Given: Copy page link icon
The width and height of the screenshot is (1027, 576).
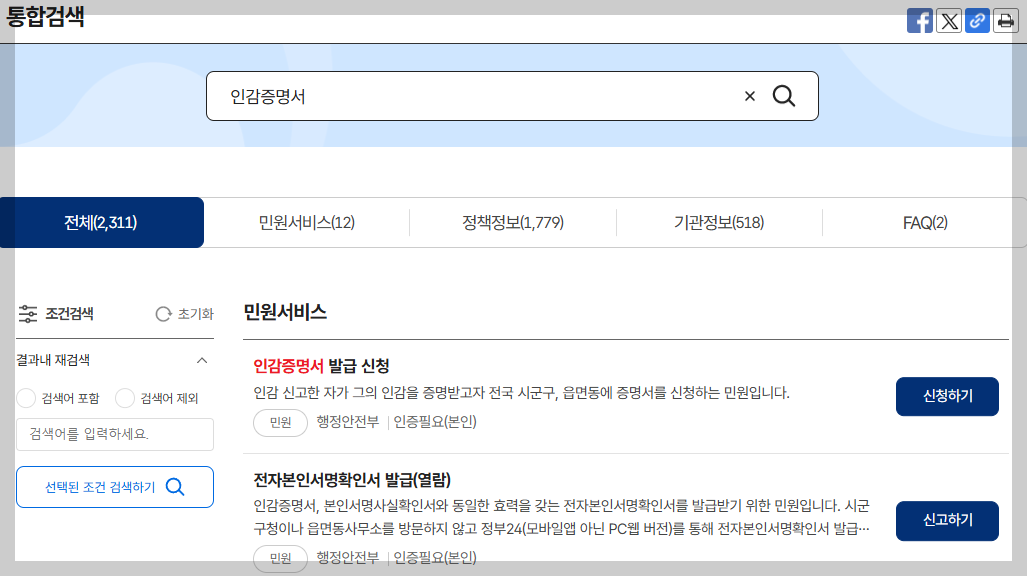Looking at the screenshot, I should pyautogui.click(x=977, y=21).
